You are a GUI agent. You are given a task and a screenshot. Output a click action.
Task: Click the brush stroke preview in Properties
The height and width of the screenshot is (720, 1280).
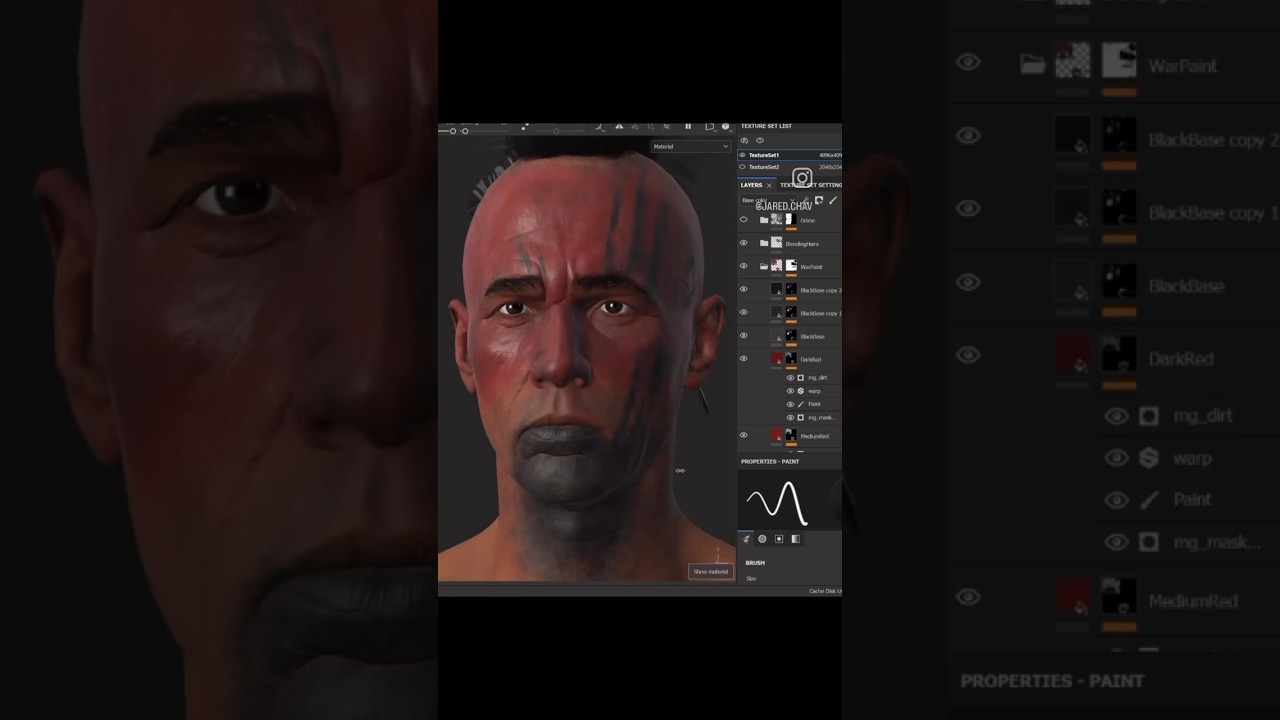point(778,502)
